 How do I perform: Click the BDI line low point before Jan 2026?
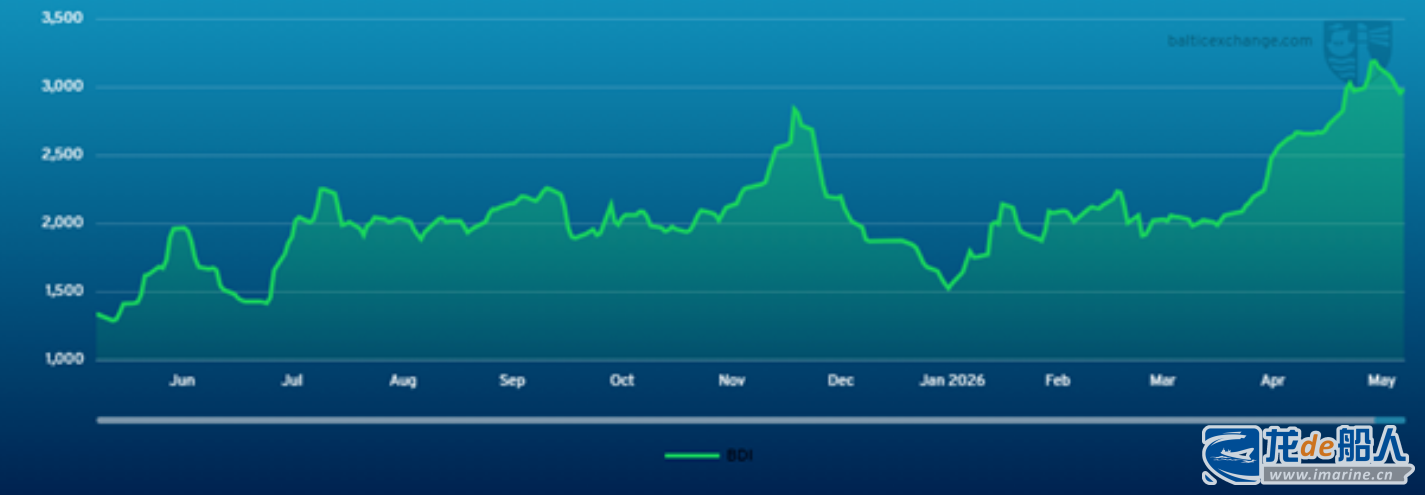(948, 288)
